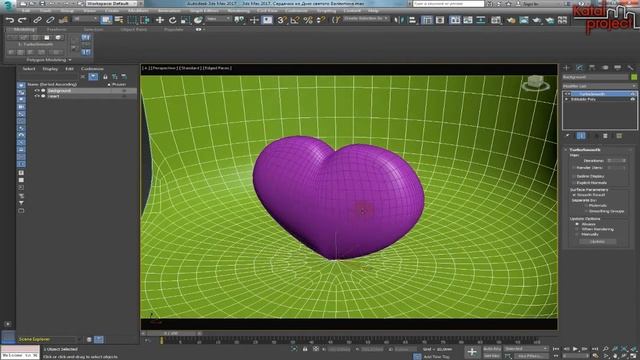Choose the Select and Move tool
This screenshot has width=640, height=360.
point(160,20)
